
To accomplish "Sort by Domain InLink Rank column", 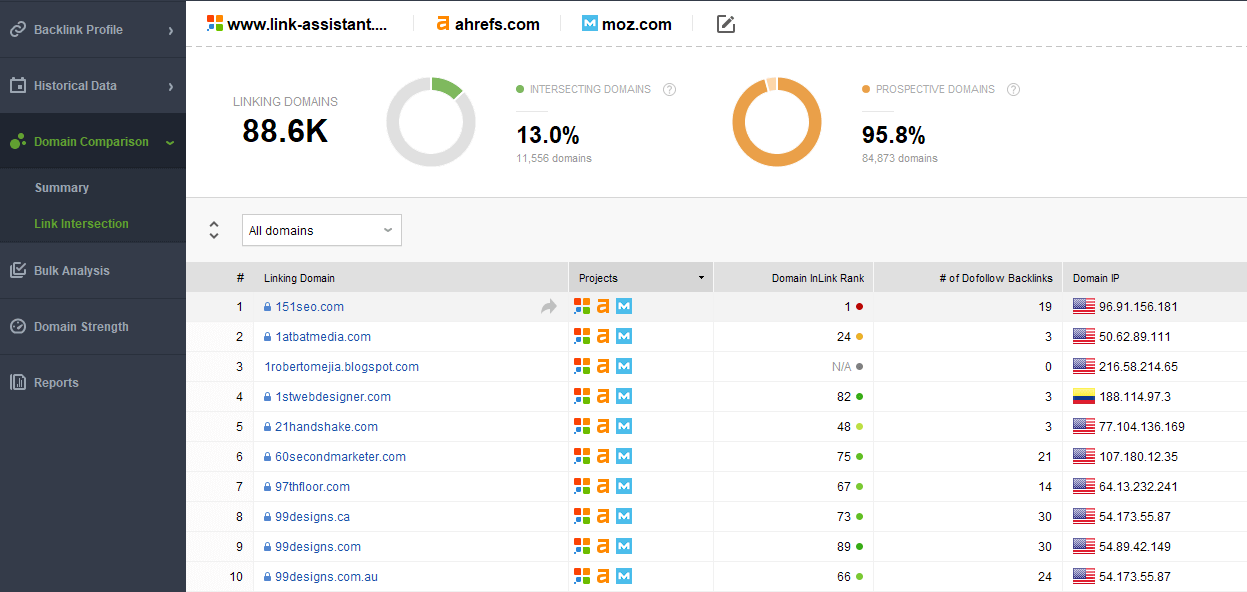I will [x=793, y=278].
